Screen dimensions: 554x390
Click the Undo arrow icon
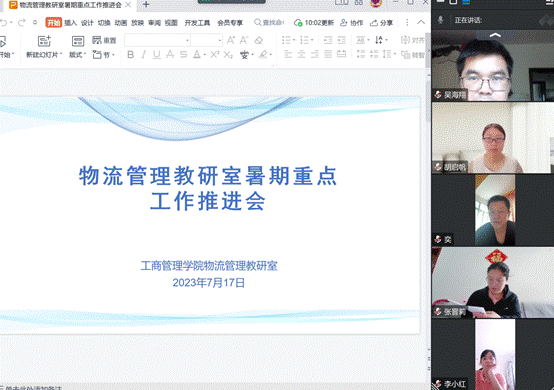4,23
